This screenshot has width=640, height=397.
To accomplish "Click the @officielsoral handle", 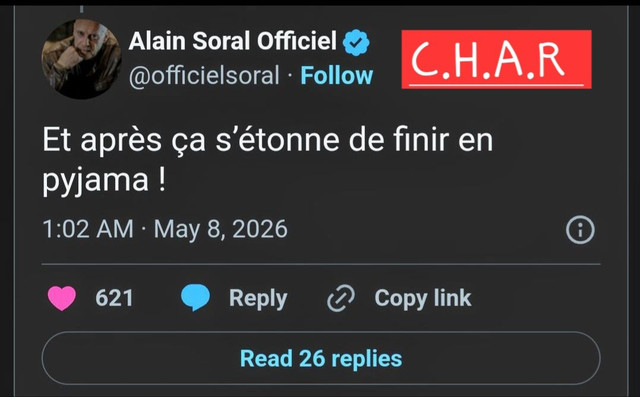I will point(204,76).
